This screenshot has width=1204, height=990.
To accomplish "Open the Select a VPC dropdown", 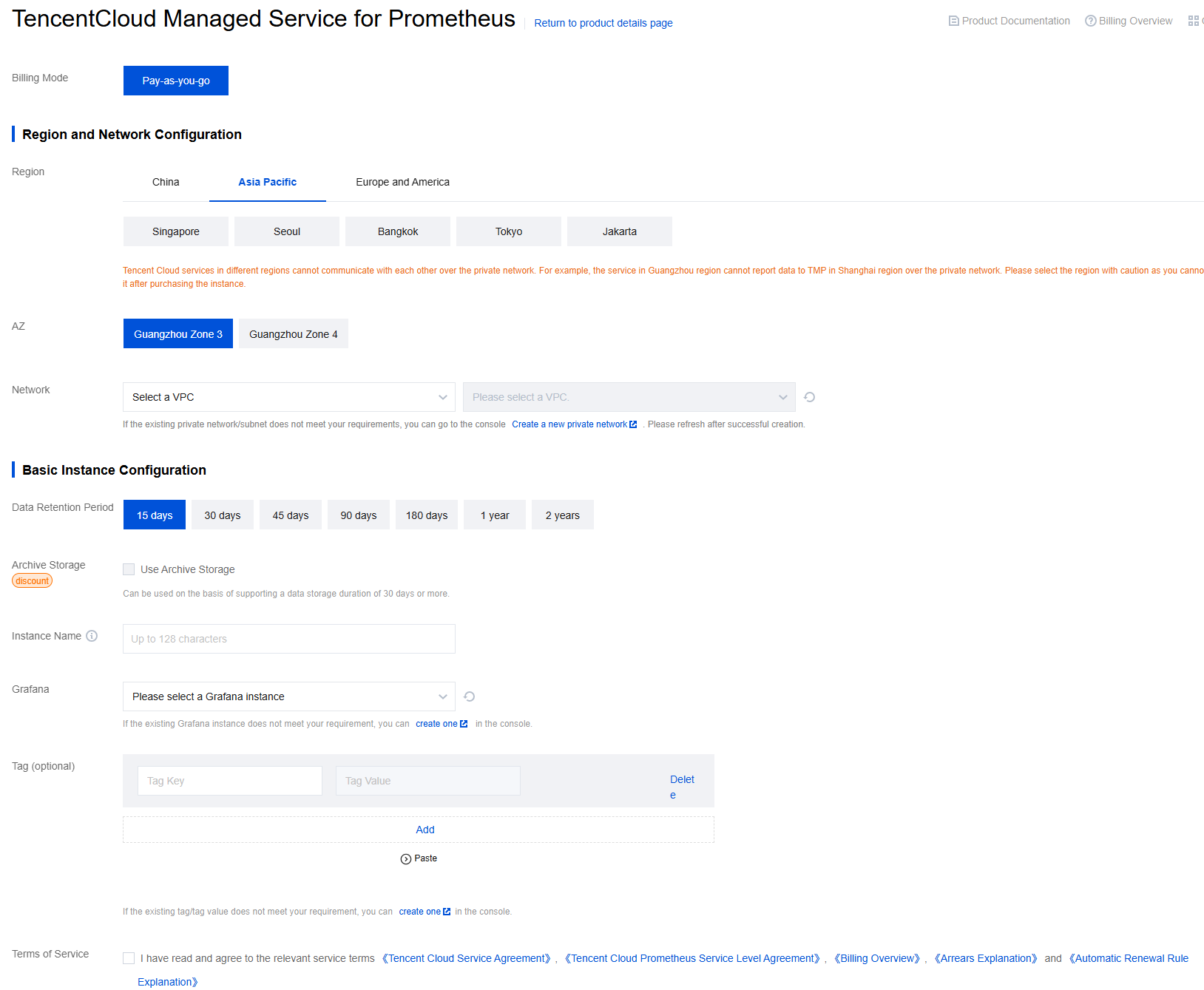I will 288,397.
